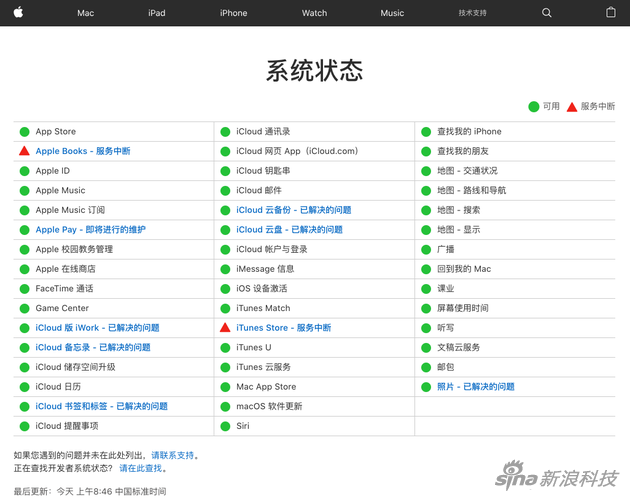Image resolution: width=630 pixels, height=500 pixels.
Task: Click green dot beside Siri
Action: click(x=225, y=426)
